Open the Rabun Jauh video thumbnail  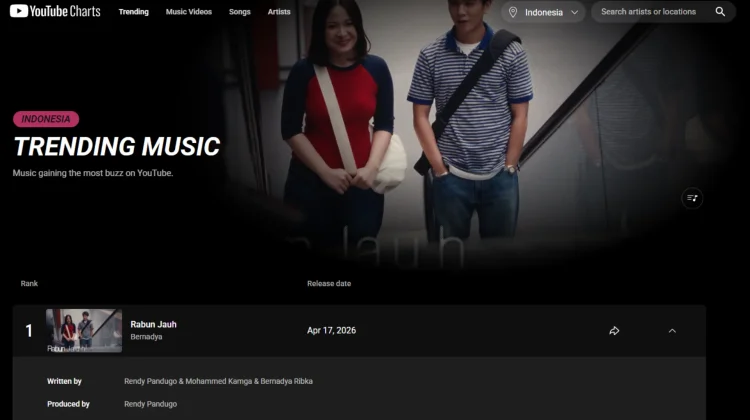tap(84, 331)
